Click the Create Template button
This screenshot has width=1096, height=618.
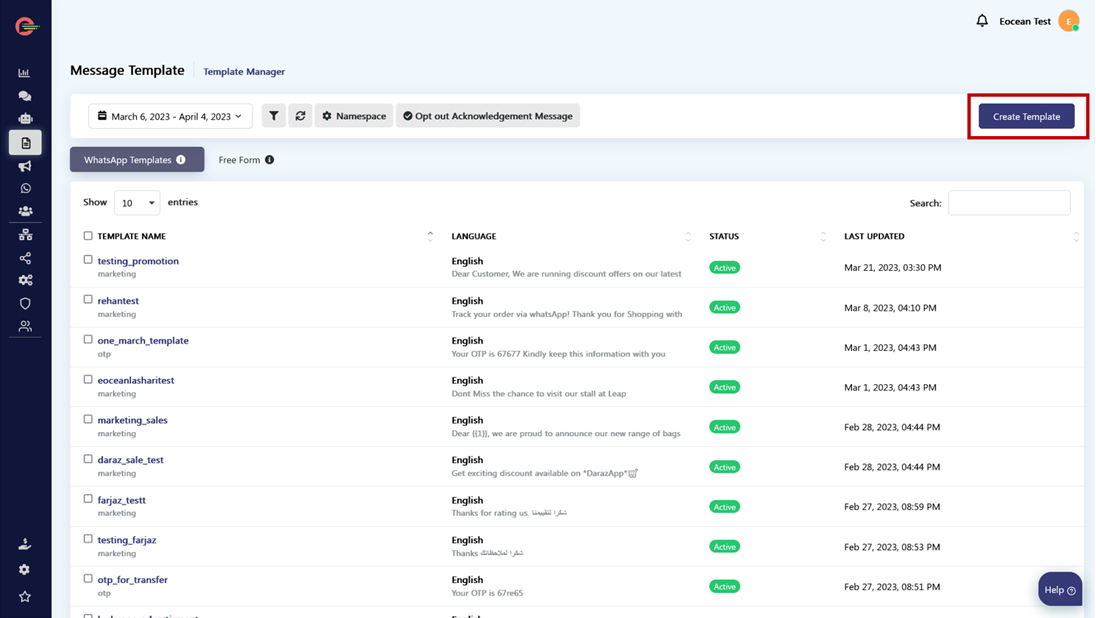[1026, 116]
